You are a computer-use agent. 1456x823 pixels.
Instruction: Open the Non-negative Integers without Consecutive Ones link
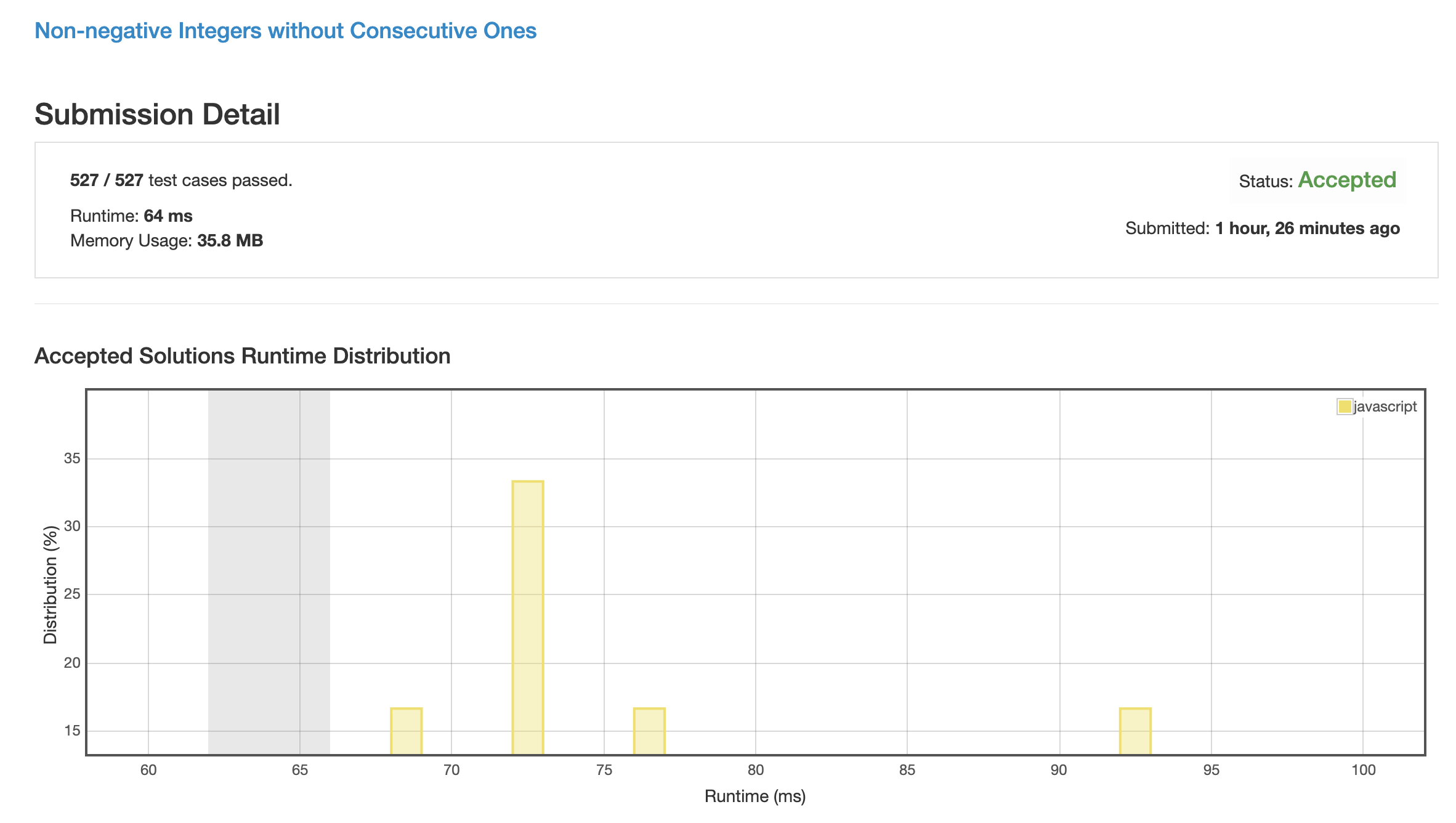click(285, 31)
